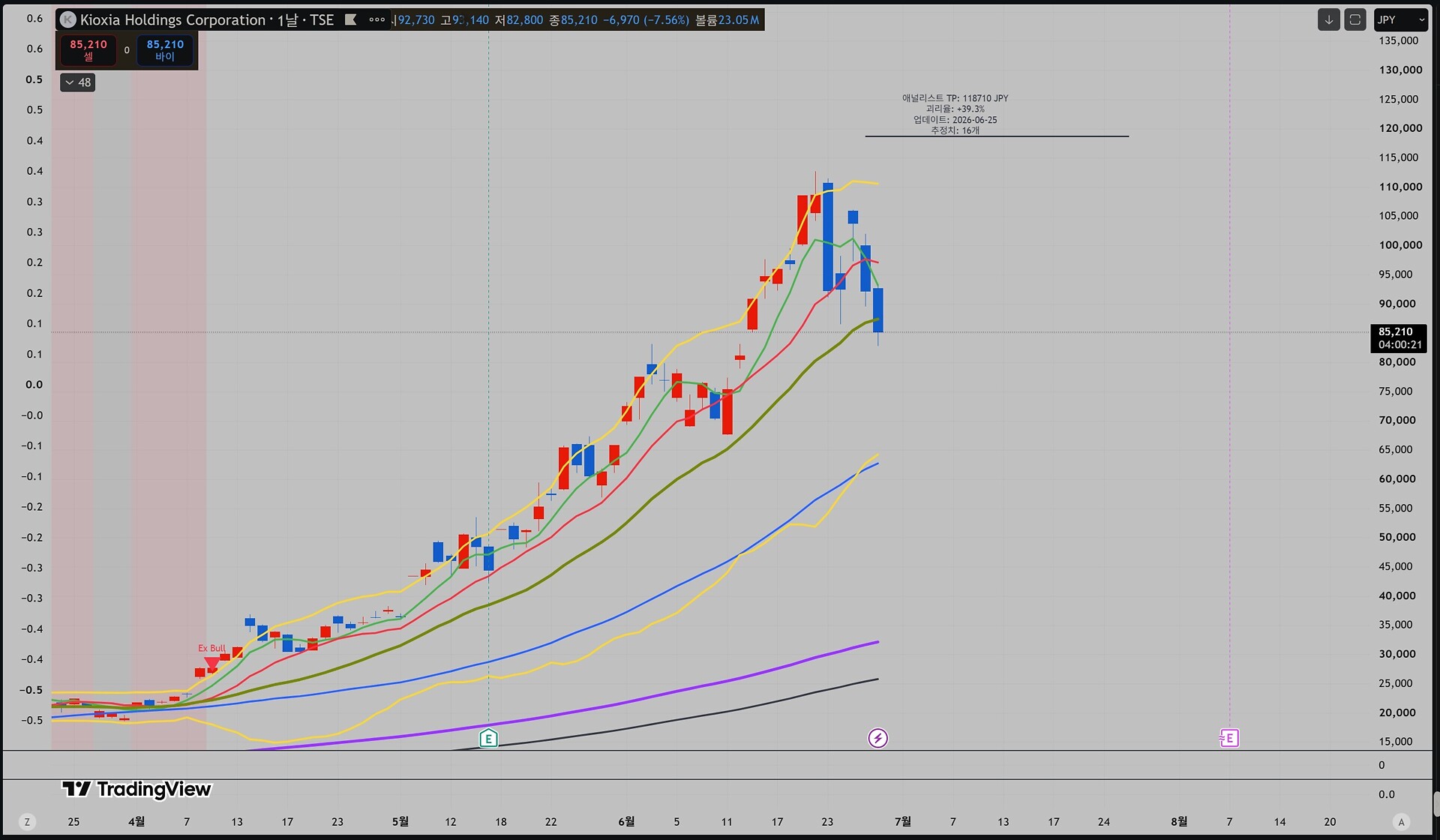Click the 135,000 price scale label
The height and width of the screenshot is (840, 1440).
point(1399,40)
